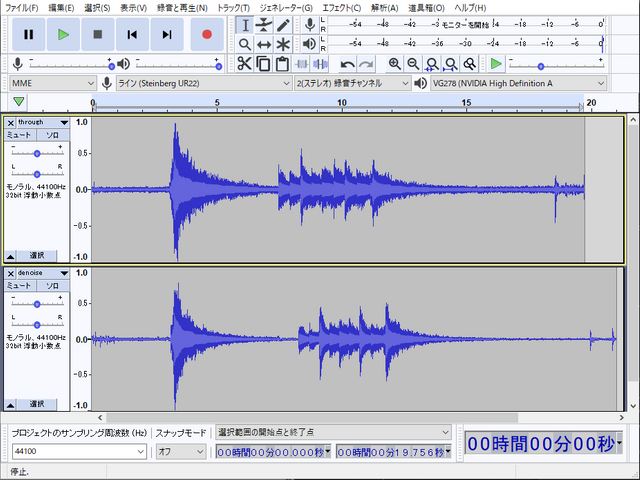Adjust the denoise track pan slider
The image size is (640, 480).
pos(37,324)
